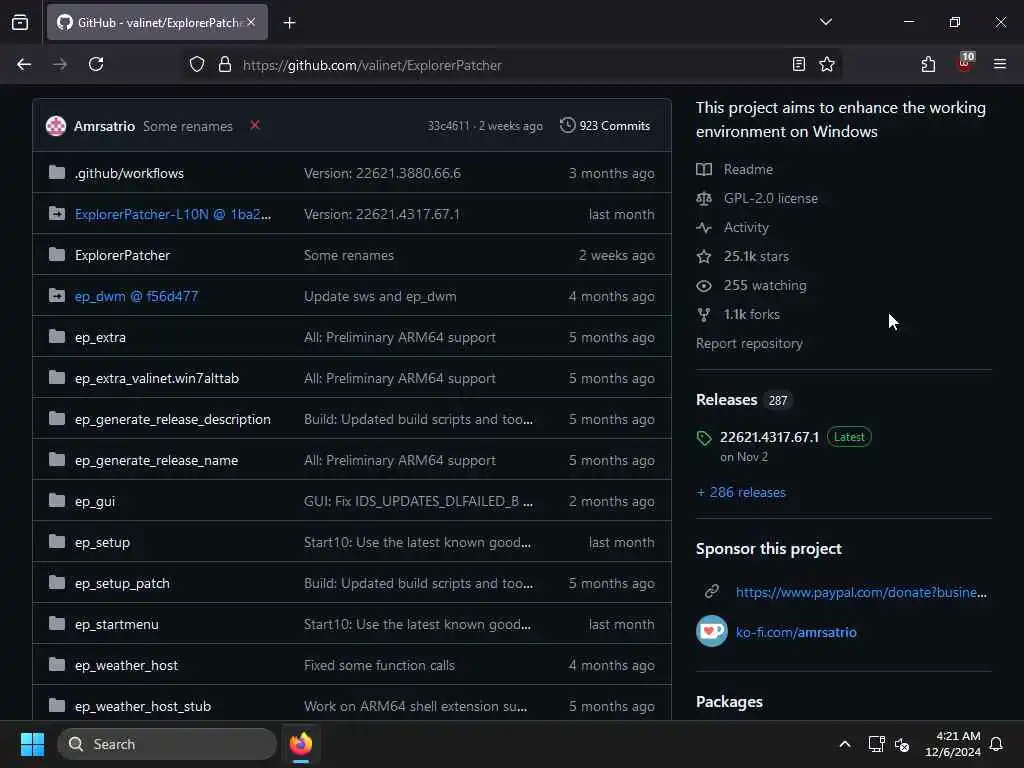The width and height of the screenshot is (1024, 768).
Task: Open the muted volume tray icon
Action: point(902,744)
